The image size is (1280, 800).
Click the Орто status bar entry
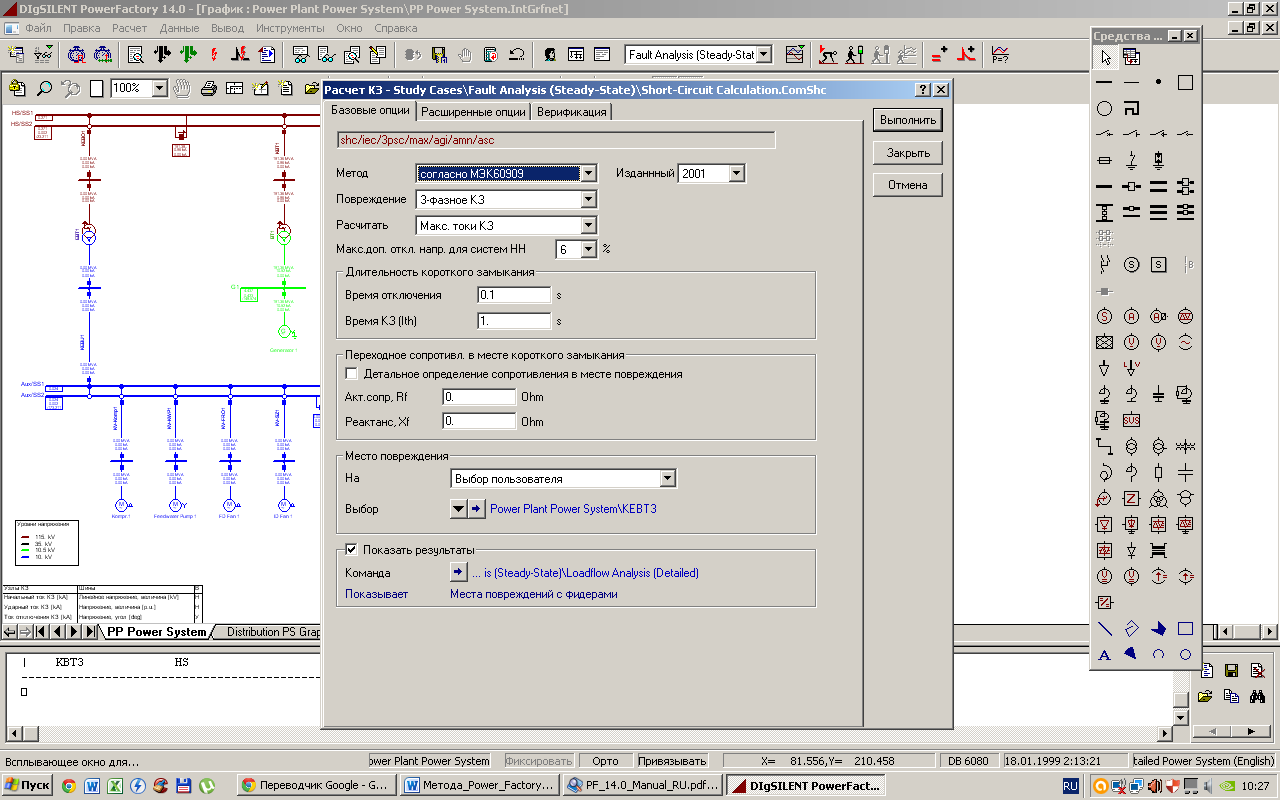tap(605, 761)
